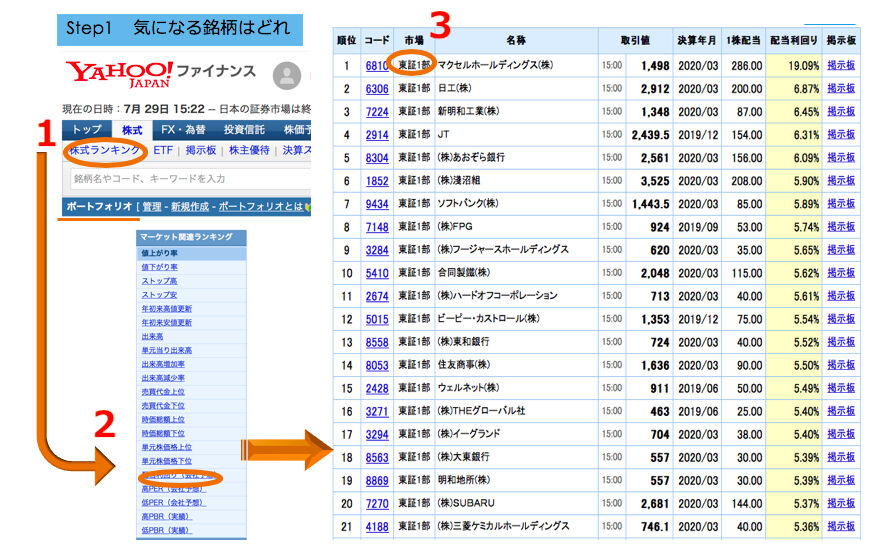Open stock code 2914 for JT

[377, 135]
